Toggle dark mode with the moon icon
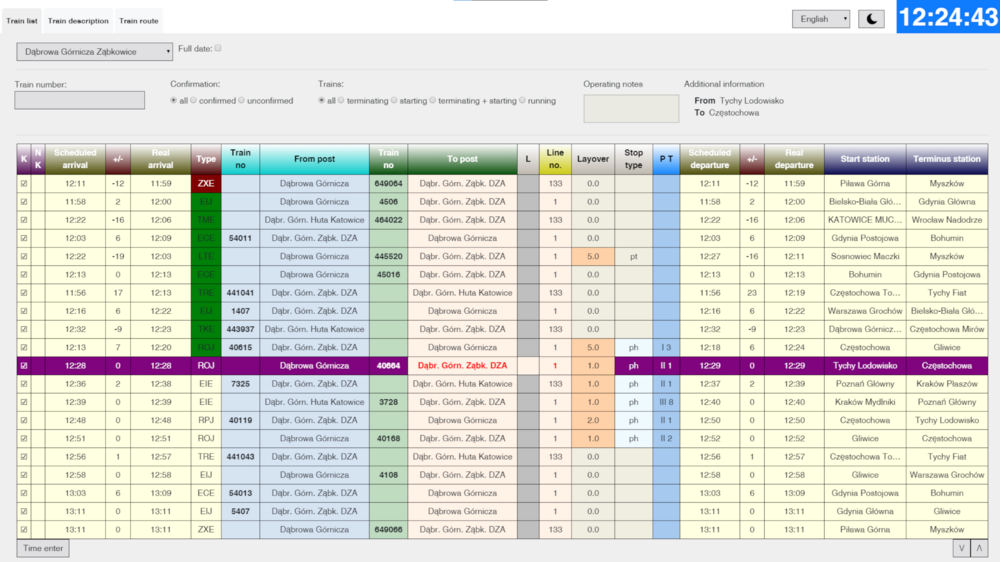 pos(871,19)
